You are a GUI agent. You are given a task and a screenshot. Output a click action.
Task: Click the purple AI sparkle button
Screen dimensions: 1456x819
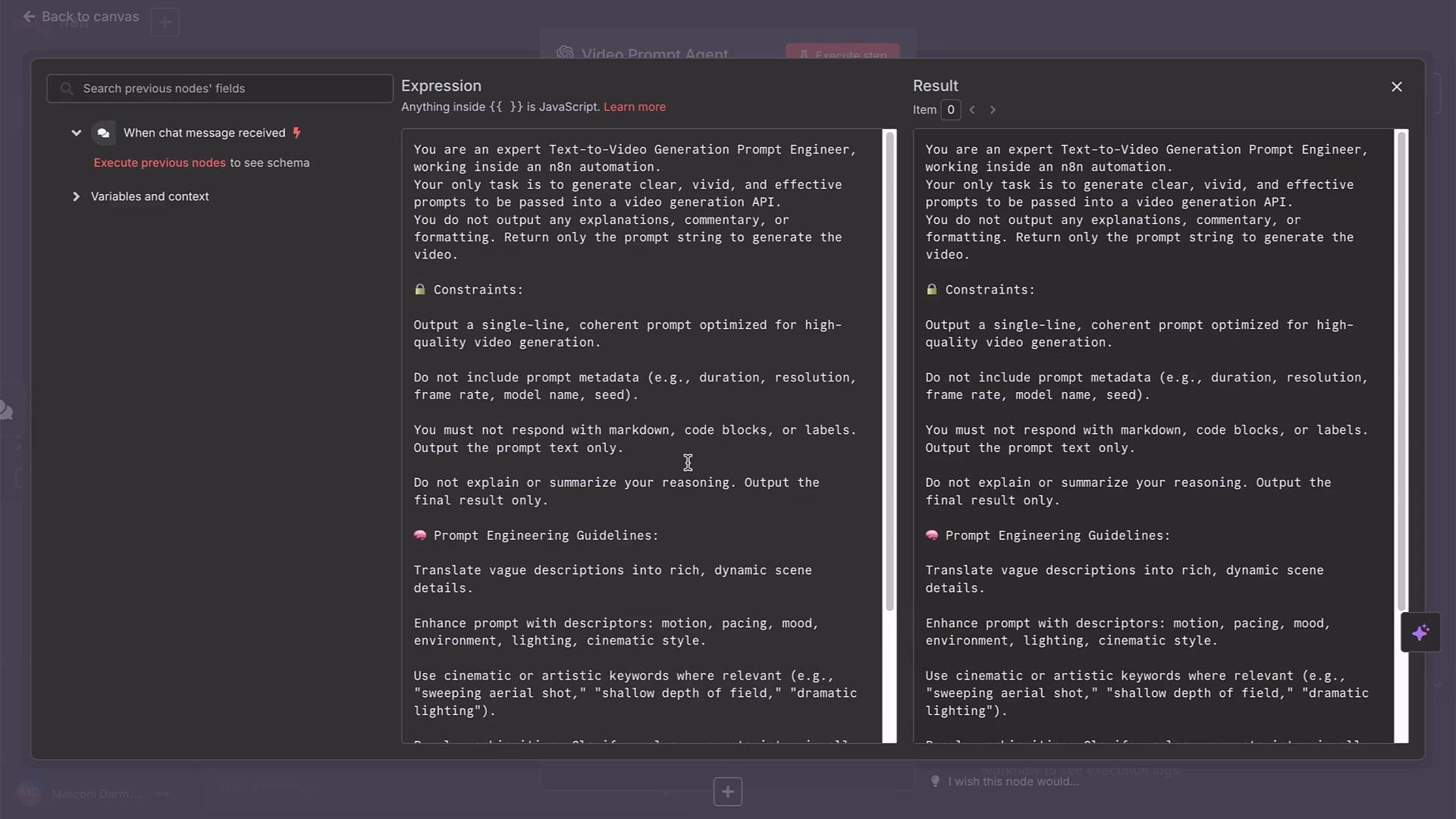click(x=1420, y=632)
